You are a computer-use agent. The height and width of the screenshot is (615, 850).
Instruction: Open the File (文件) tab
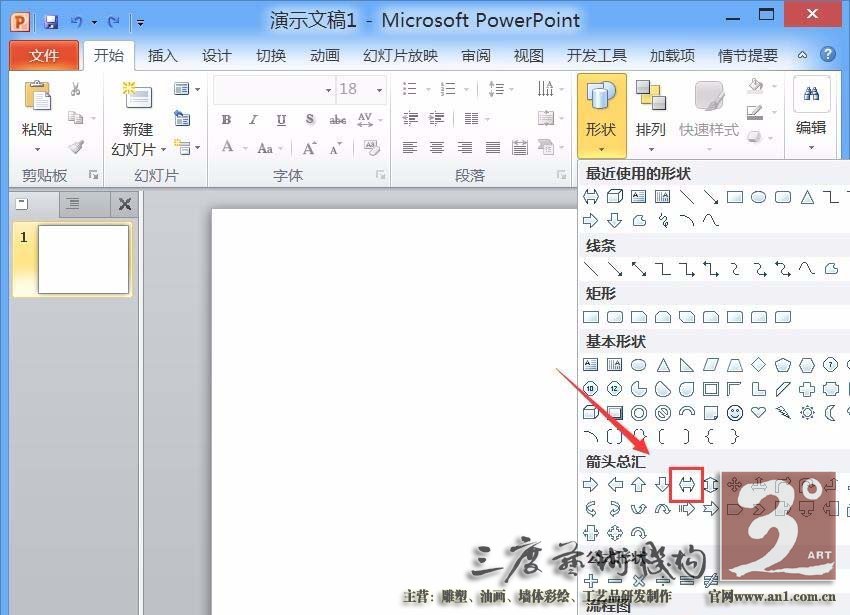44,55
